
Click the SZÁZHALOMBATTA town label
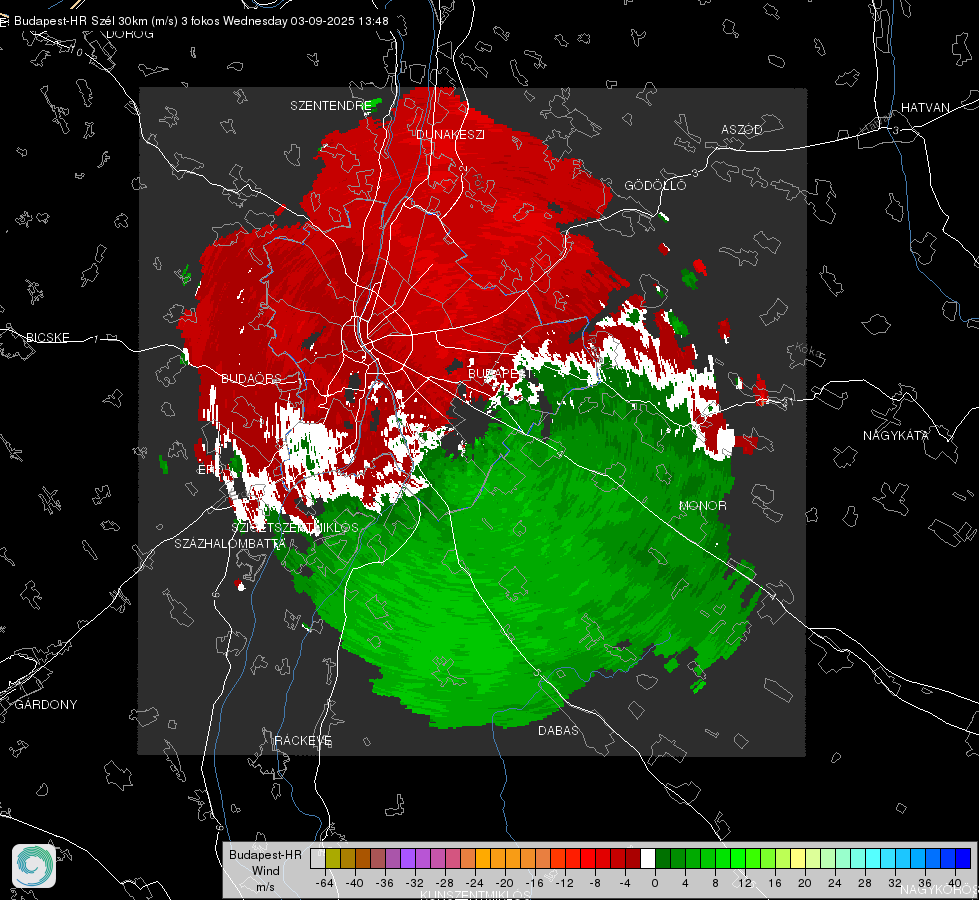tap(230, 543)
